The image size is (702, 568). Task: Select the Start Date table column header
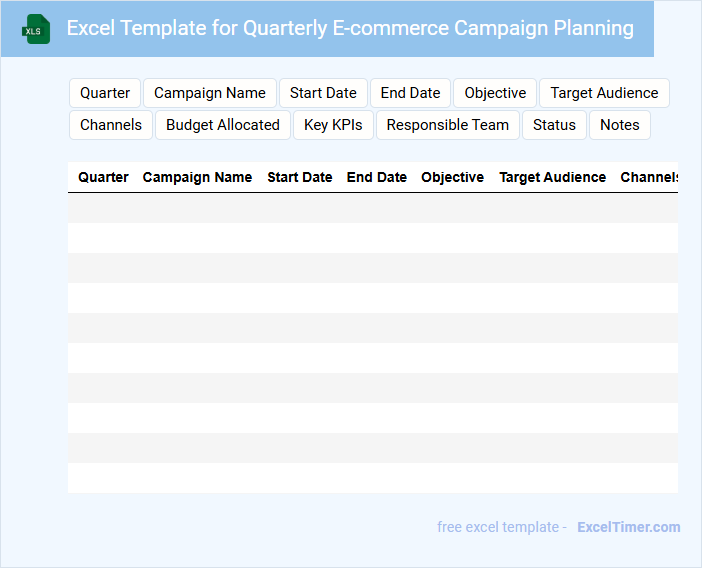pyautogui.click(x=299, y=177)
